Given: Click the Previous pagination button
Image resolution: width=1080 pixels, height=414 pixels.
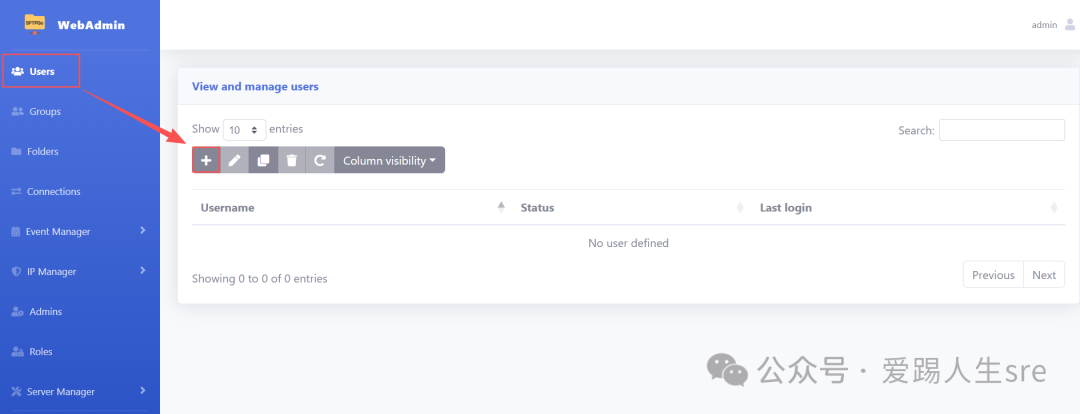Looking at the screenshot, I should click(x=992, y=275).
